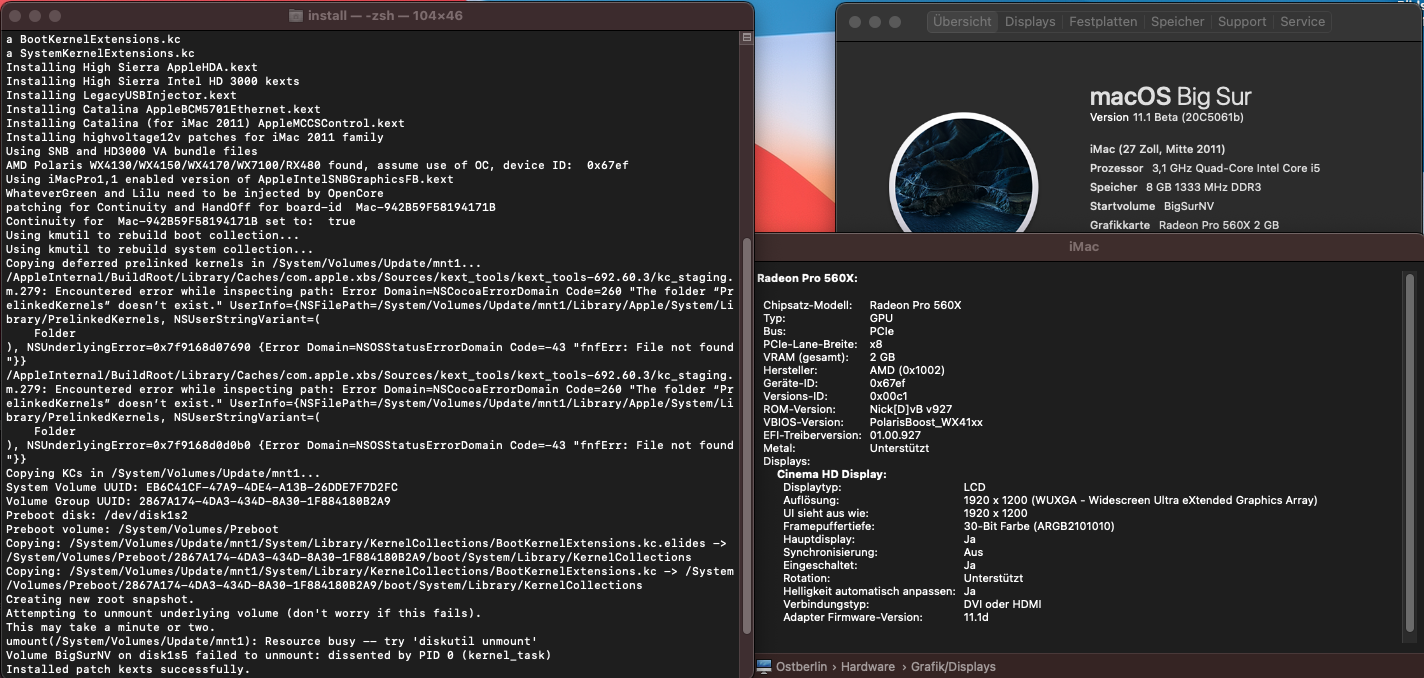Click the Displaytyp 'LCD' value
This screenshot has width=1424, height=678.
coord(974,487)
